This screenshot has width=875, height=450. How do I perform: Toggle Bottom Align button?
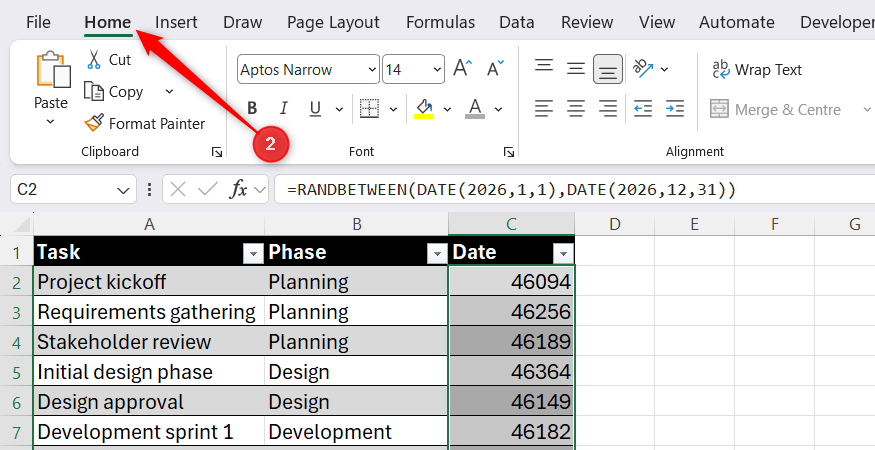point(608,69)
